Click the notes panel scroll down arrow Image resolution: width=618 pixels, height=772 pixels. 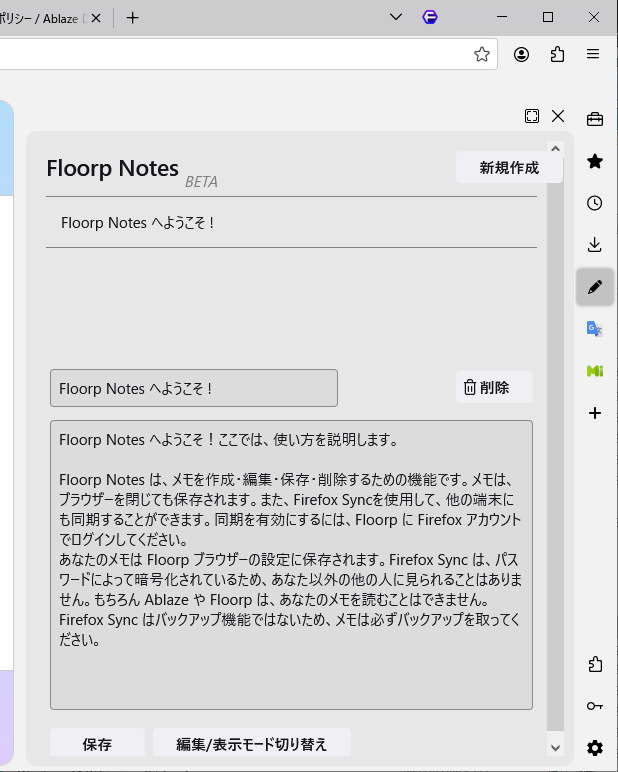555,748
